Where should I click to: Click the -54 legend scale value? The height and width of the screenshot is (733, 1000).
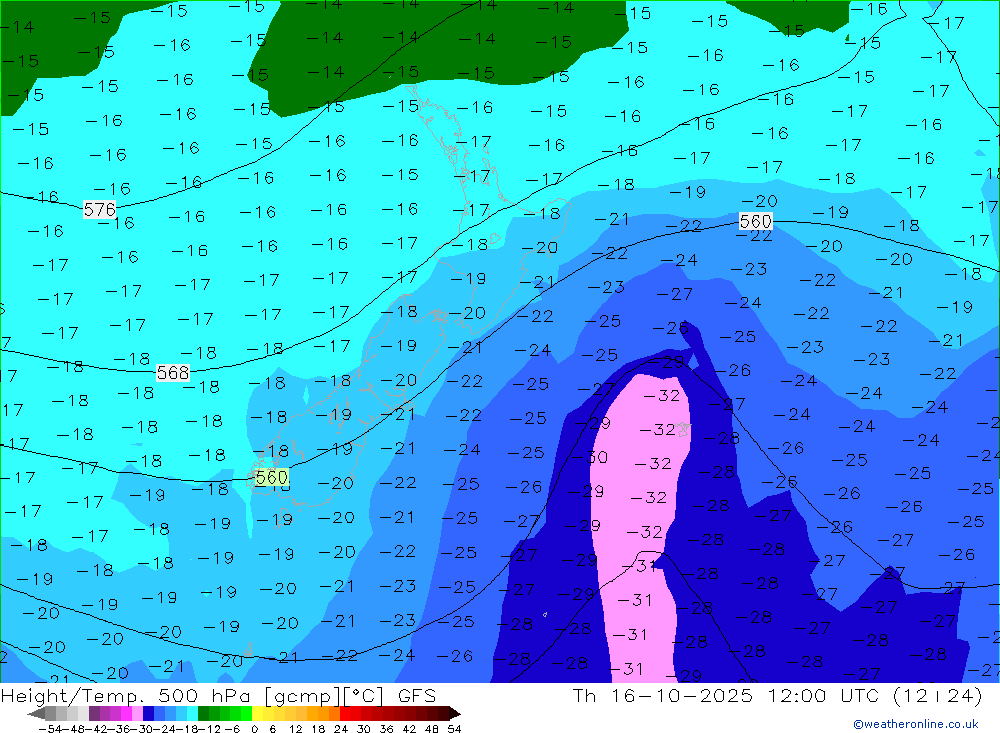50,729
